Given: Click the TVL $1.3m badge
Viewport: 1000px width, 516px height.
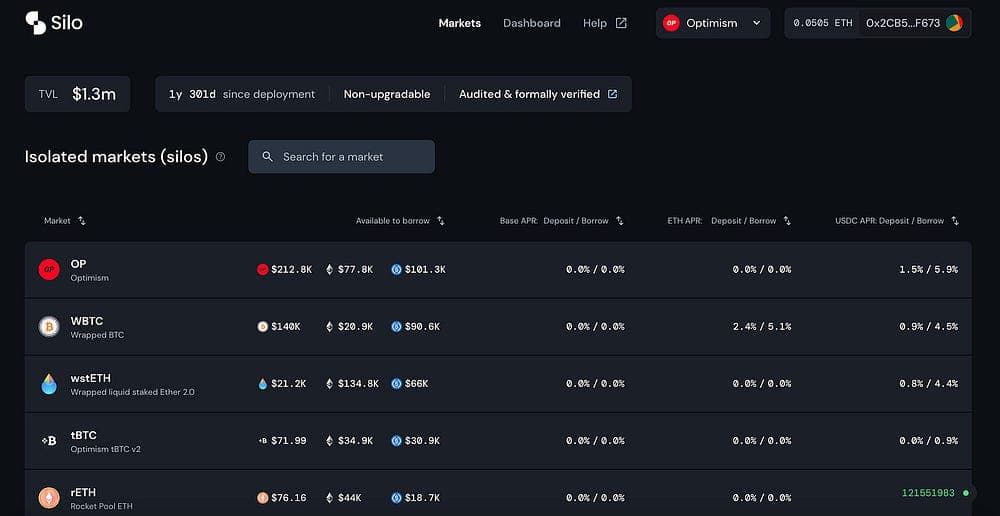Looking at the screenshot, I should 78,94.
